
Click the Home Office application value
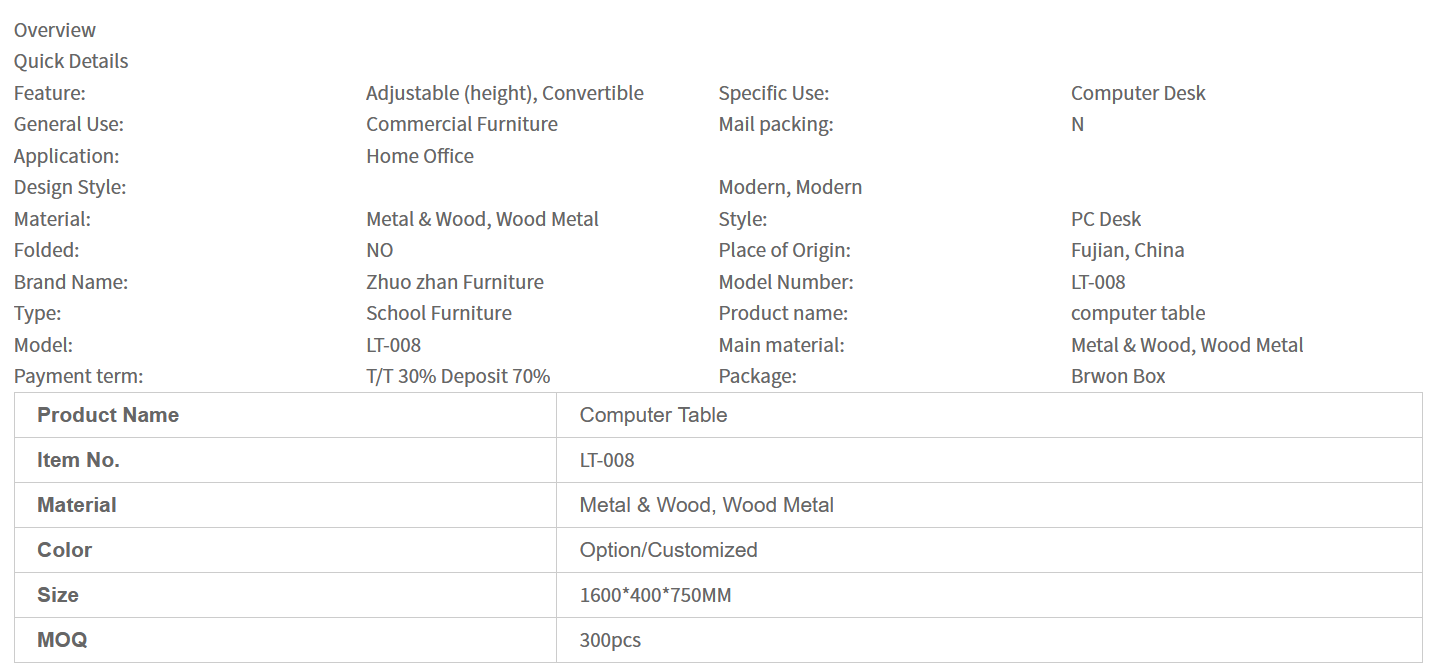point(420,156)
